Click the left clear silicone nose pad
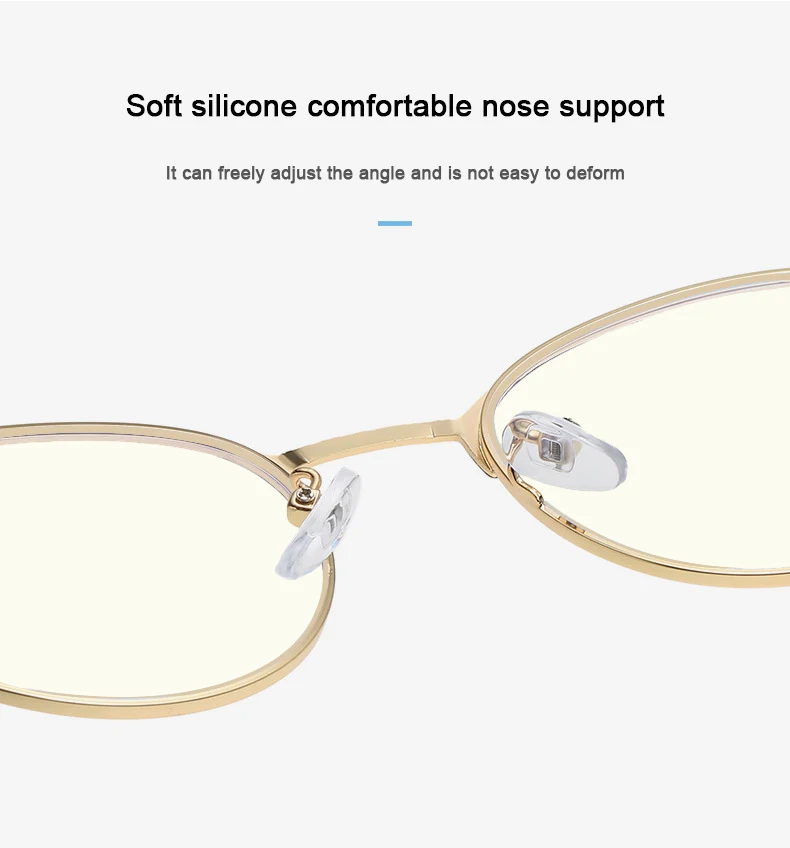The width and height of the screenshot is (790, 848). click(319, 523)
